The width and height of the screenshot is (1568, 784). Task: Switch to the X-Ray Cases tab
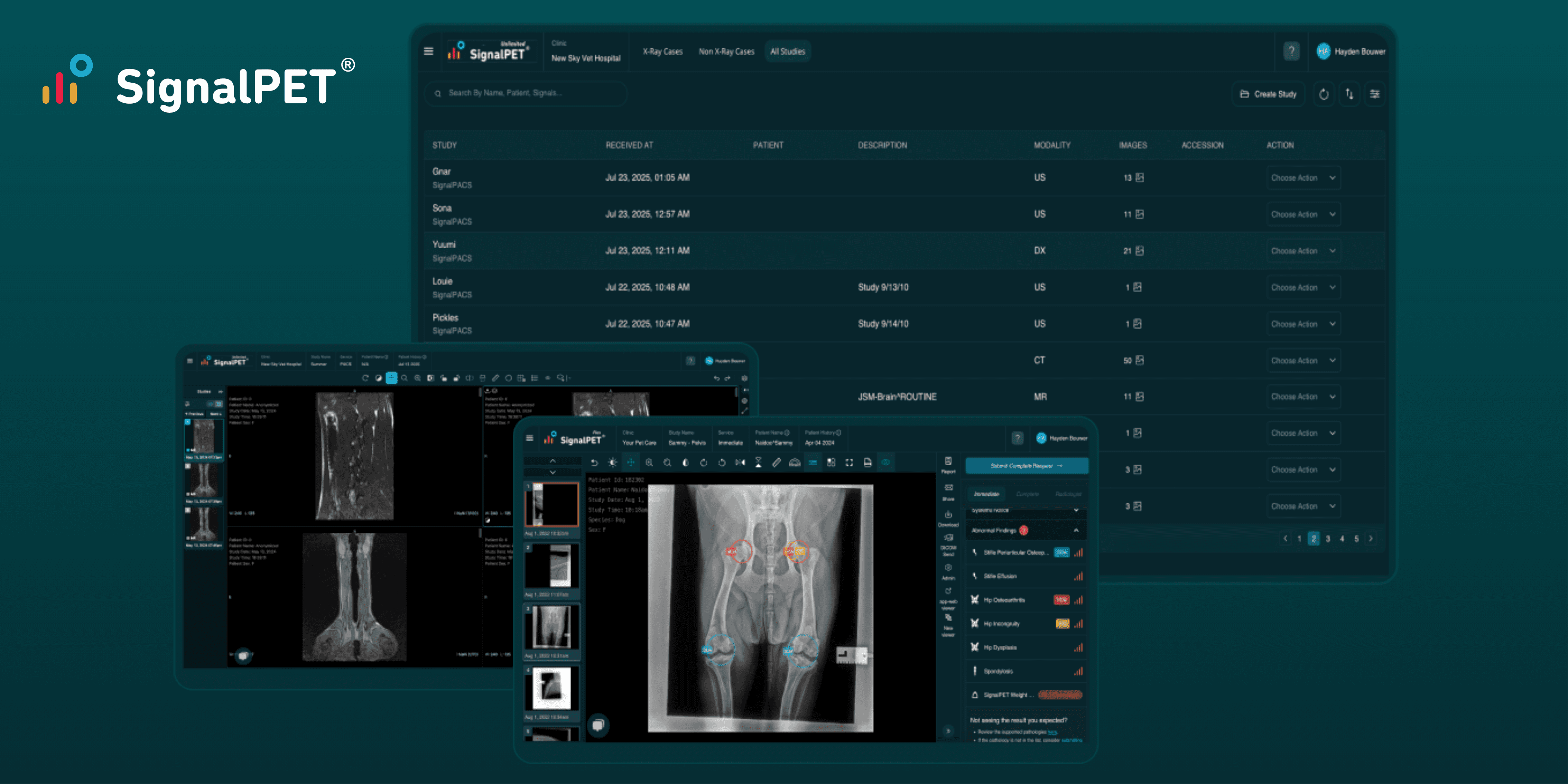[663, 52]
